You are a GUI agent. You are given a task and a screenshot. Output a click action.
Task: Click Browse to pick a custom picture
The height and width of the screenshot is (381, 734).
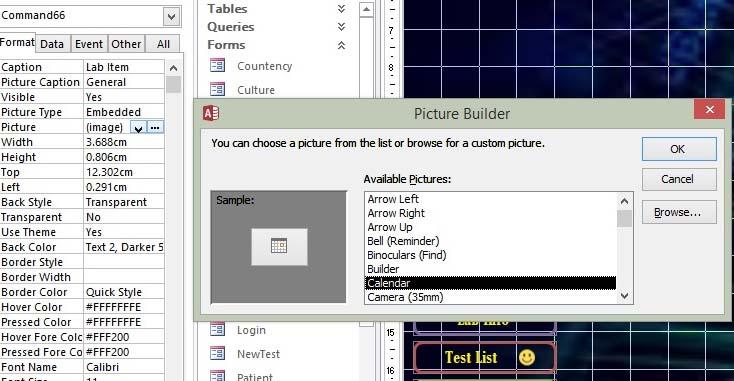click(679, 212)
